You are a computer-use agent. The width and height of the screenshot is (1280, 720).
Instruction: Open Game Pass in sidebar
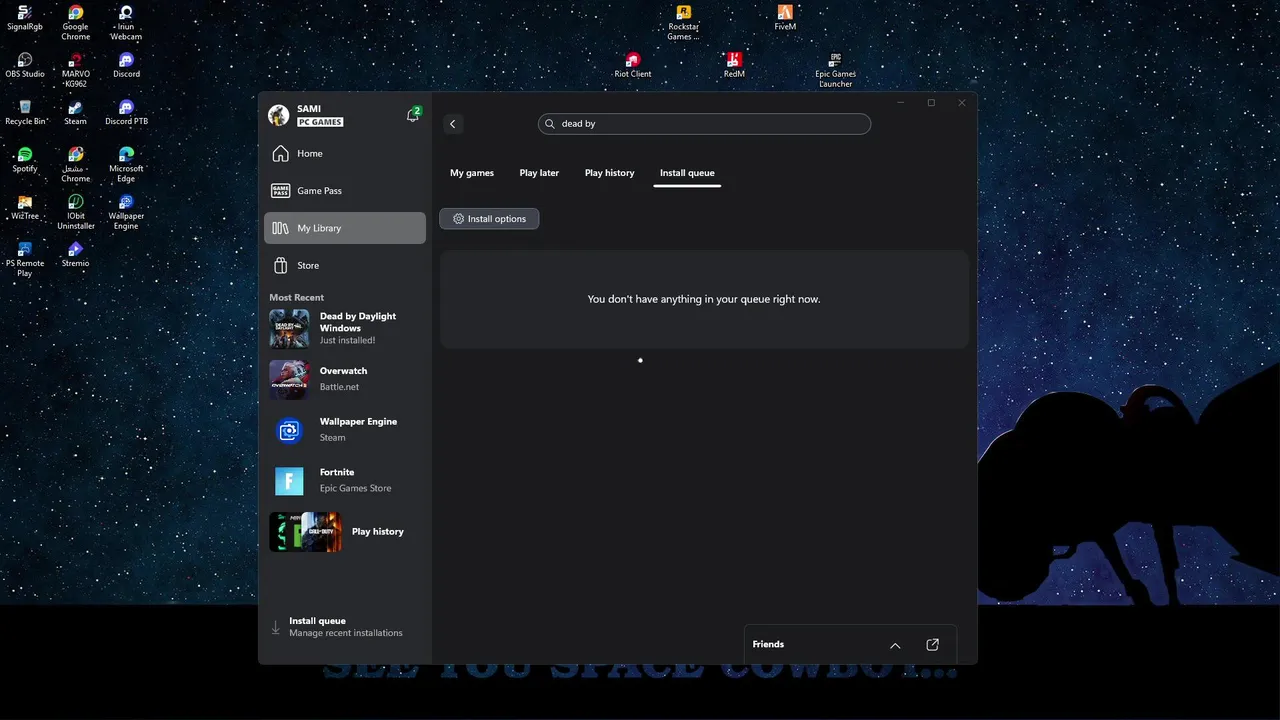345,190
